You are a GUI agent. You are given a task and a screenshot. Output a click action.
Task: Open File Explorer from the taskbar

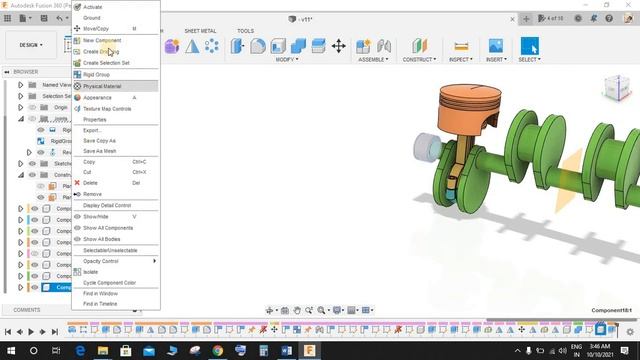pos(103,351)
